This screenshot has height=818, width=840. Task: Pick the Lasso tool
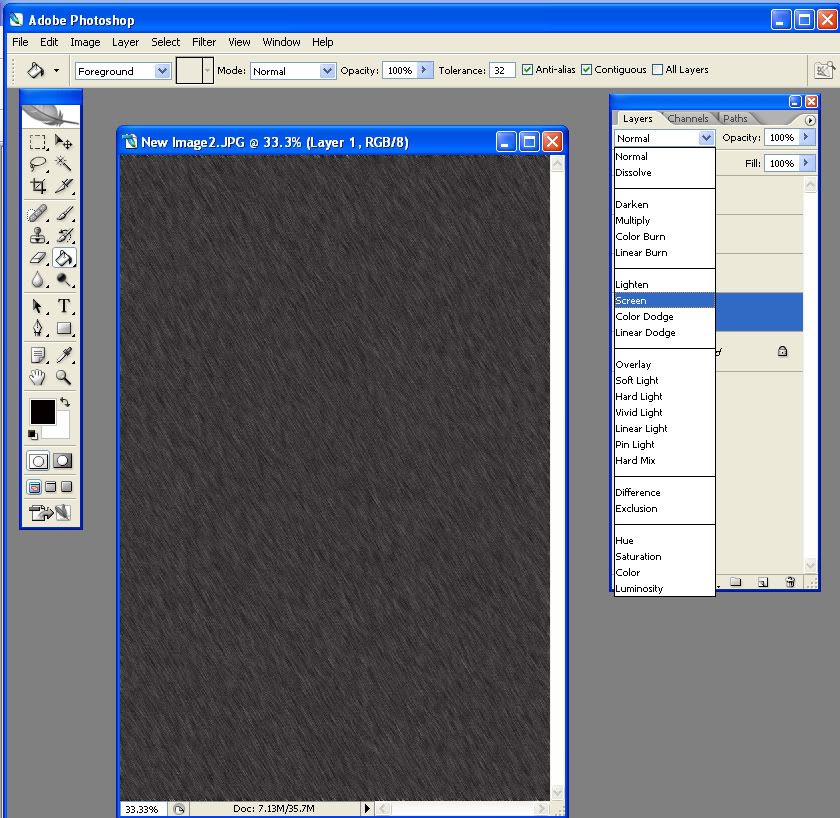[x=38, y=164]
